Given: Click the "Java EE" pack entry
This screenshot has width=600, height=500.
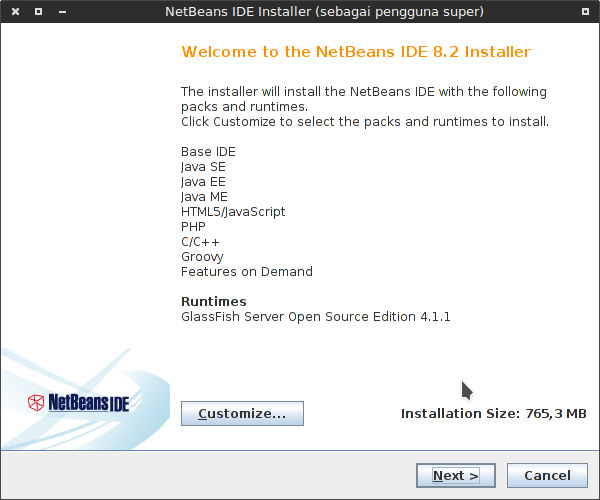Looking at the screenshot, I should pos(203,182).
